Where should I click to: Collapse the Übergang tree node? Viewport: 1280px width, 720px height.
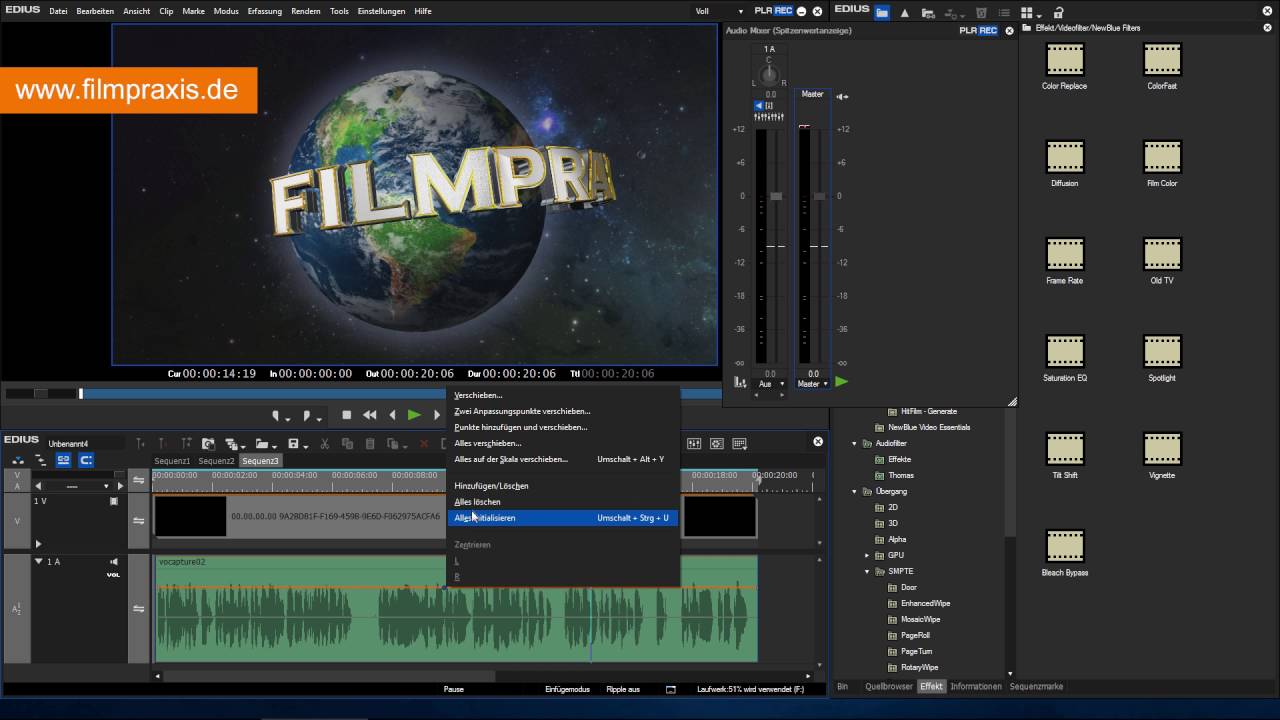pos(855,491)
